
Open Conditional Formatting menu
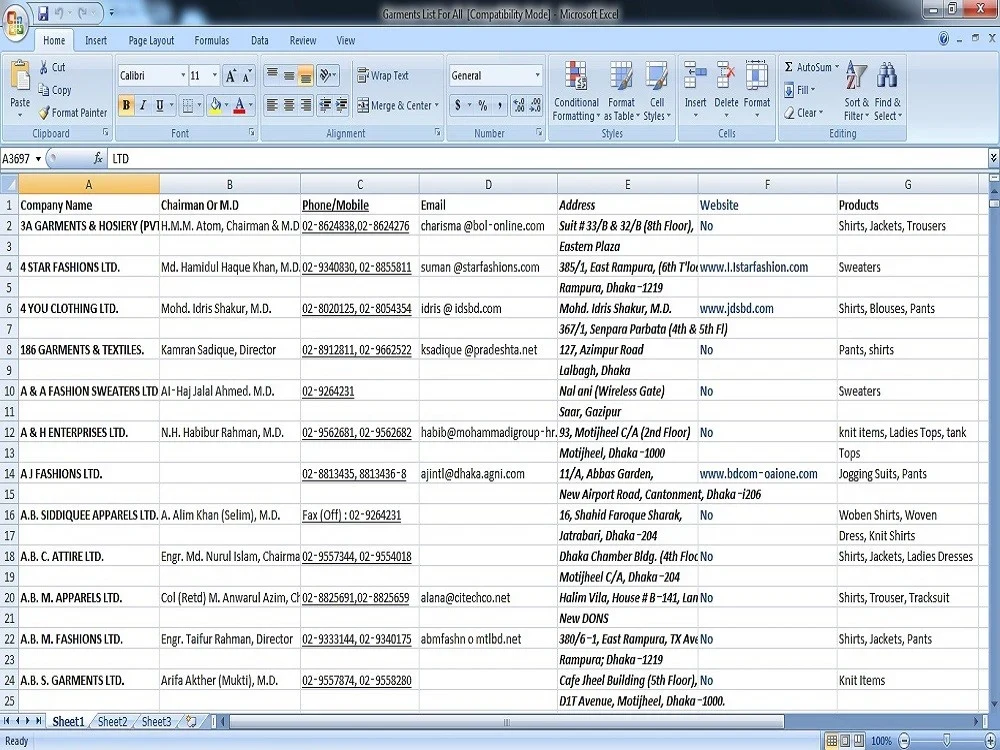[x=576, y=91]
